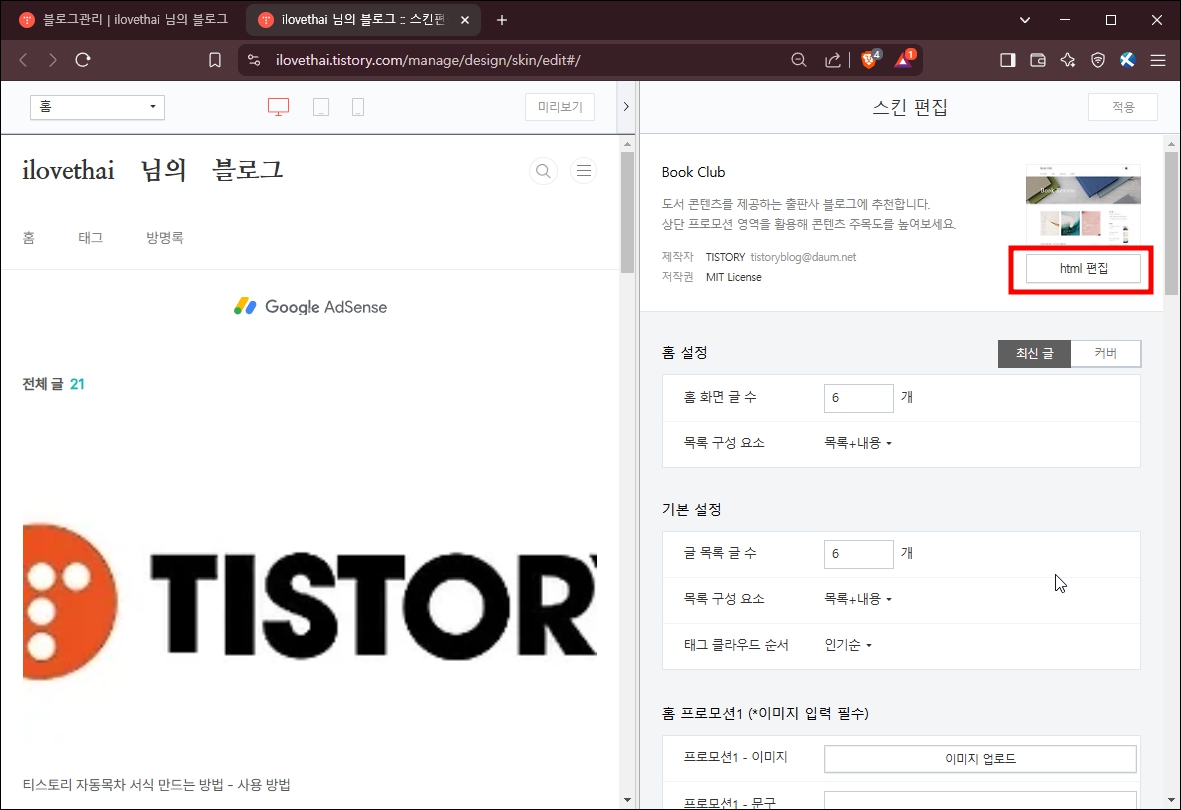Open the hamburger menu on the blog preview

point(584,171)
